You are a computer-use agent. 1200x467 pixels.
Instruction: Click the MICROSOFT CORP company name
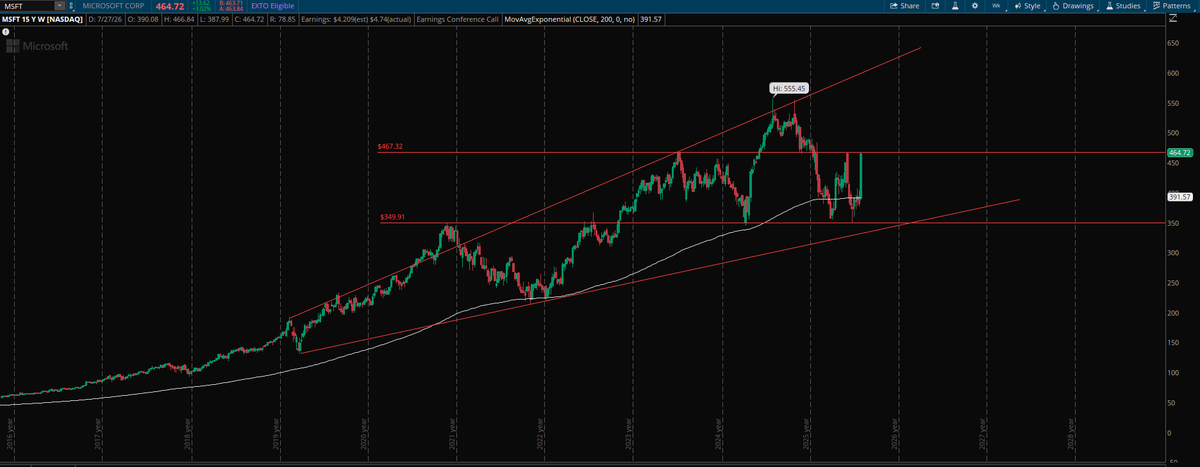[x=114, y=6]
